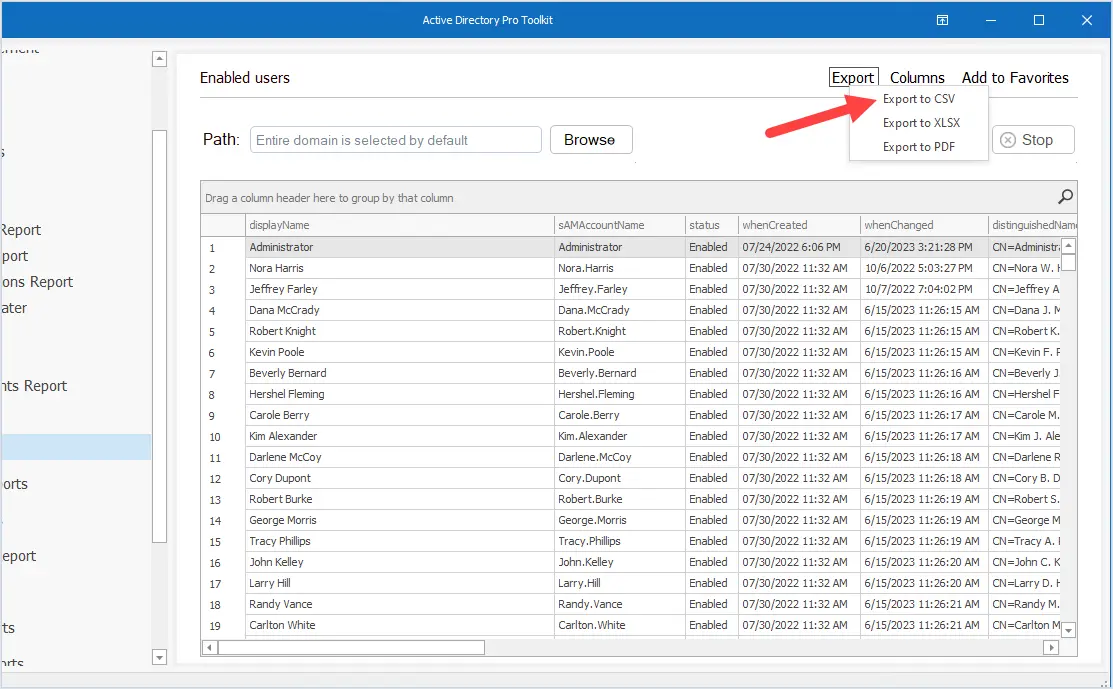
Task: Sort by status column header
Action: 711,225
